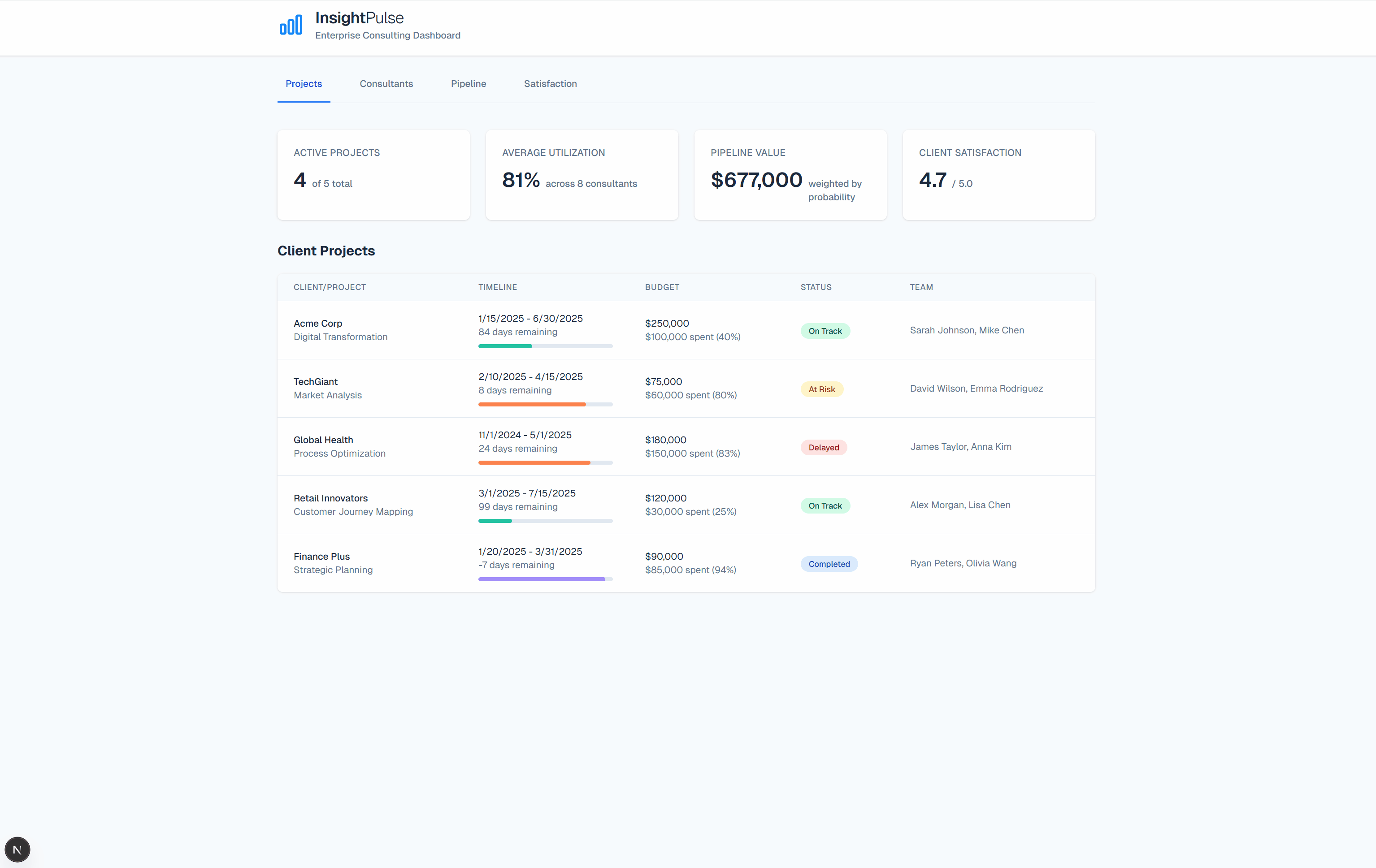Click the Client Satisfaction 4.7 card
The height and width of the screenshot is (868, 1376).
[998, 175]
